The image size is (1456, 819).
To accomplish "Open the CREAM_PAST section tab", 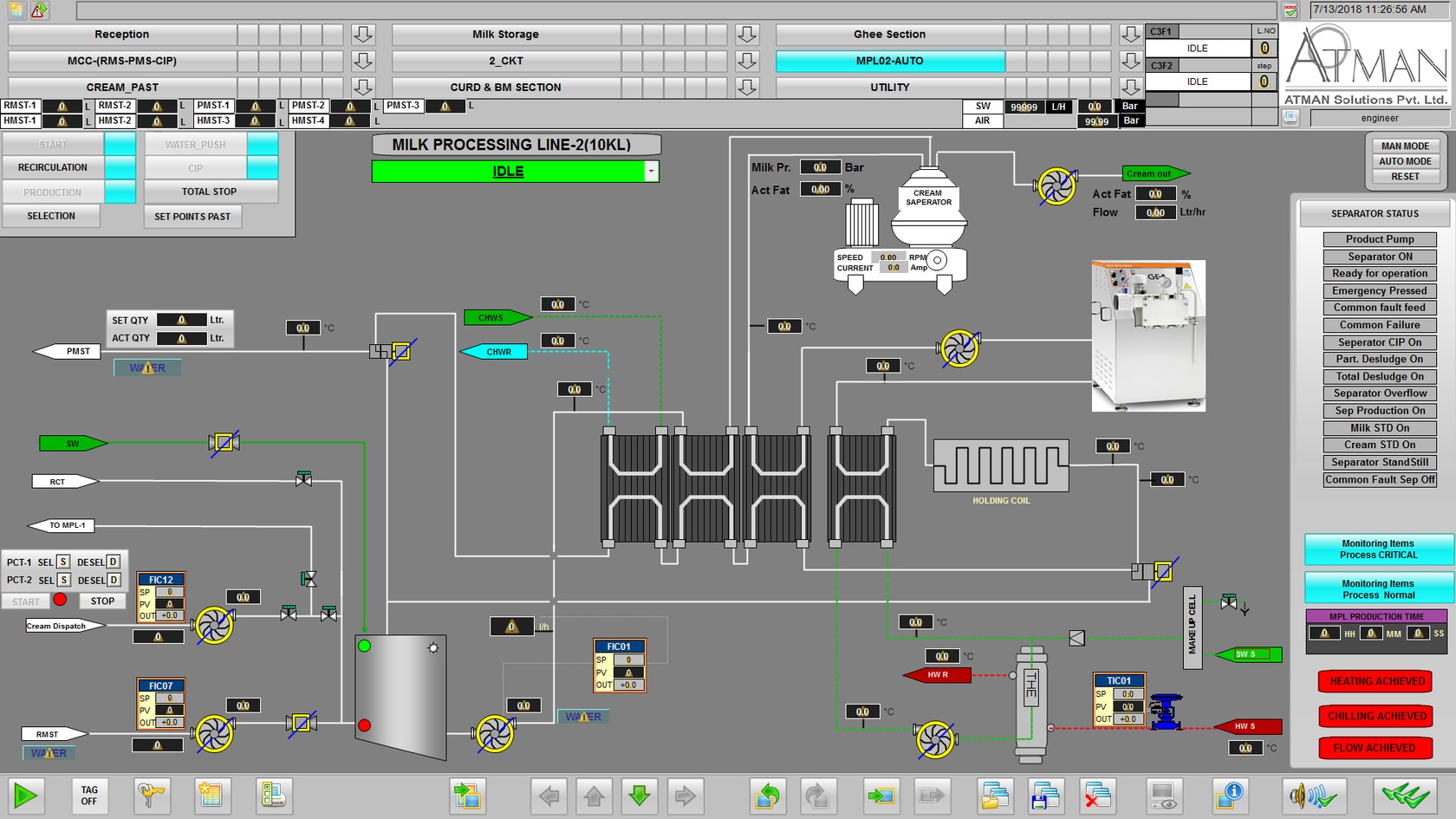I will point(121,88).
